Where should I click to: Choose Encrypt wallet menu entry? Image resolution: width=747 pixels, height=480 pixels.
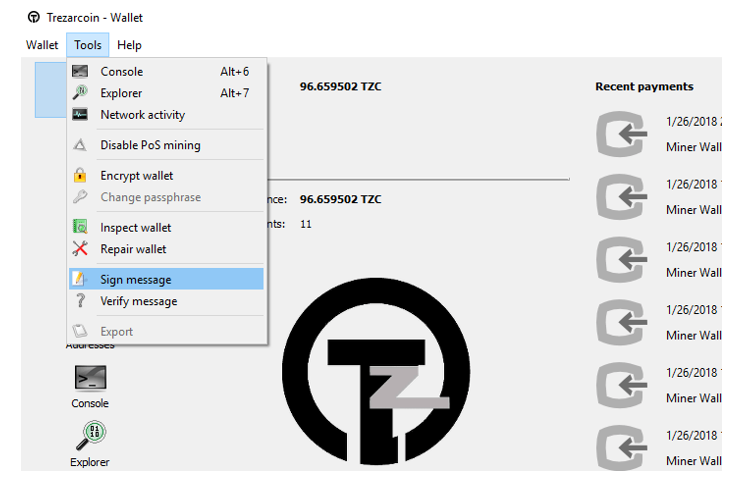(166, 176)
